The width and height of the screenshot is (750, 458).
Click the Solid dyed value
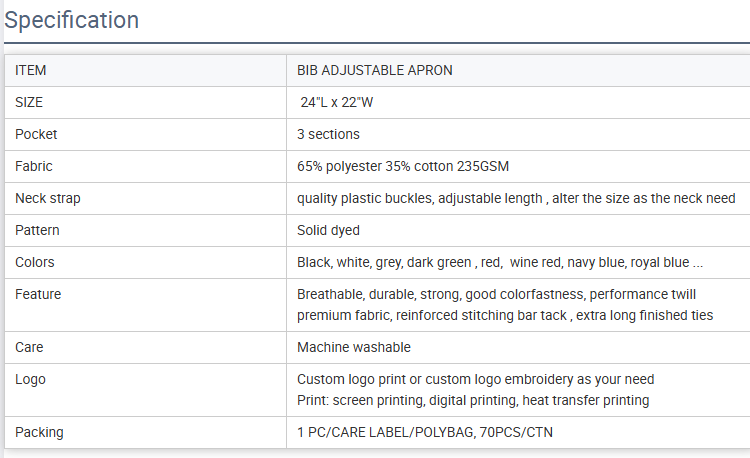328,230
